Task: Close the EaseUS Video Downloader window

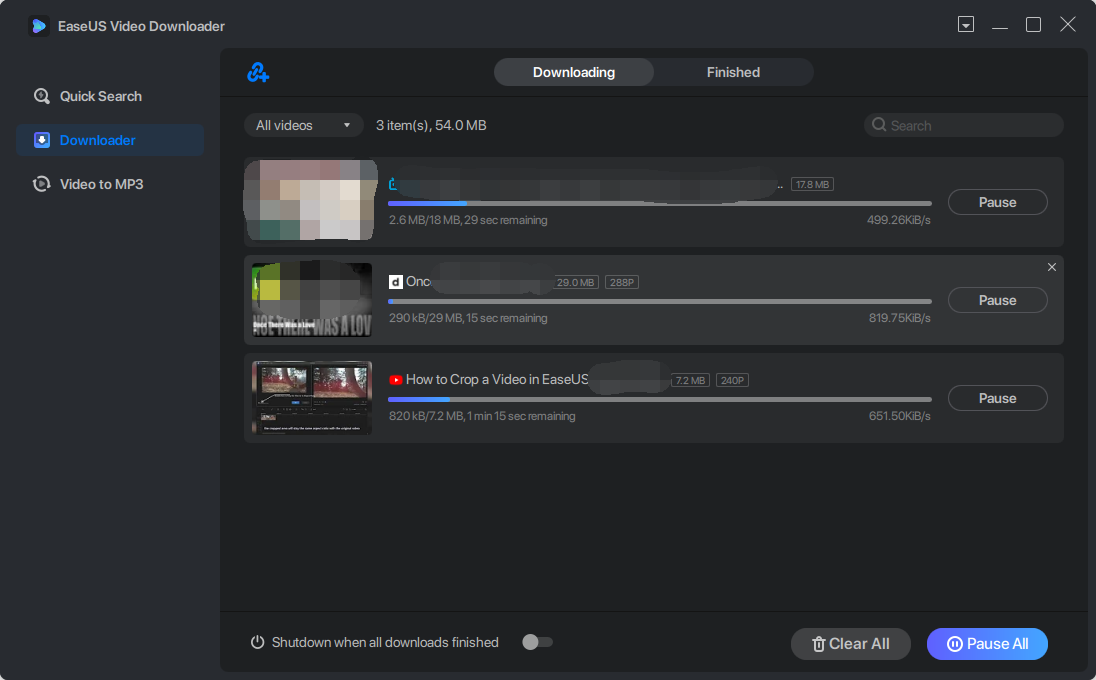Action: point(1068,24)
